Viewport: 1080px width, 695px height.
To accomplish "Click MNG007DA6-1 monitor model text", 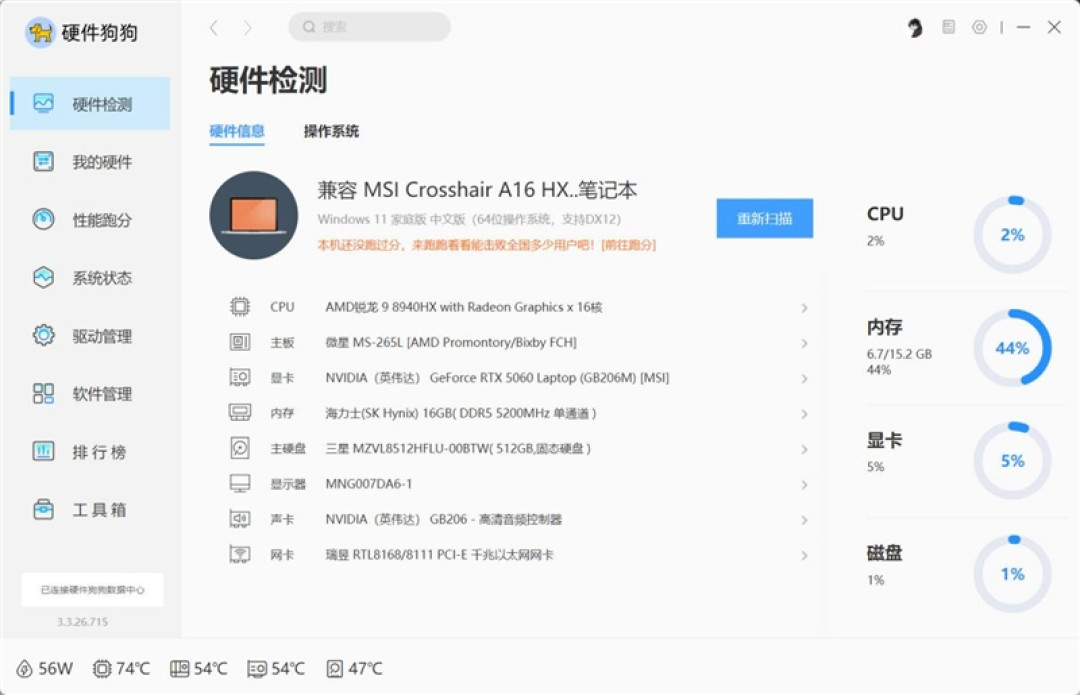I will pyautogui.click(x=368, y=484).
